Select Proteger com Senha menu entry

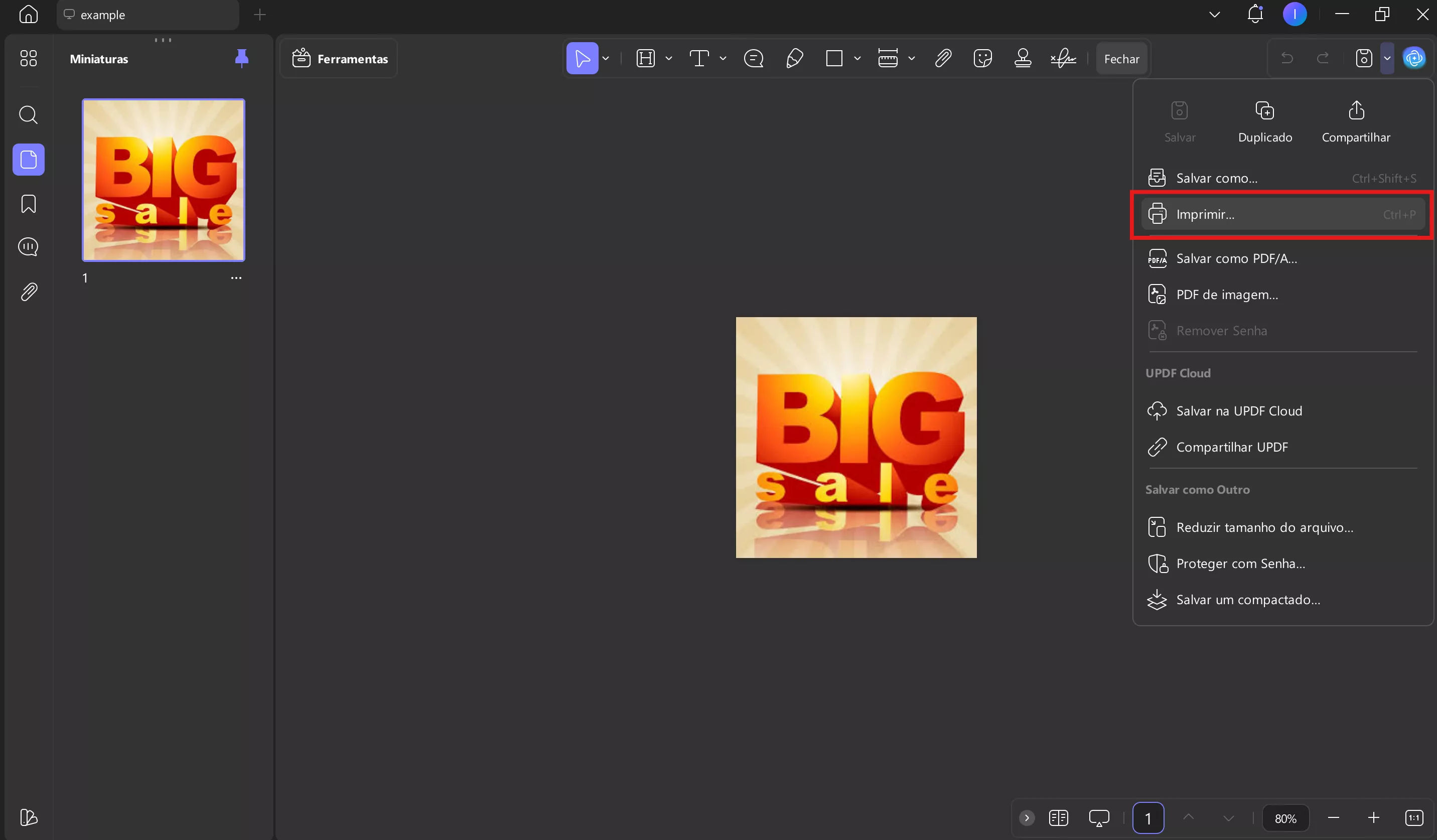tap(1240, 564)
